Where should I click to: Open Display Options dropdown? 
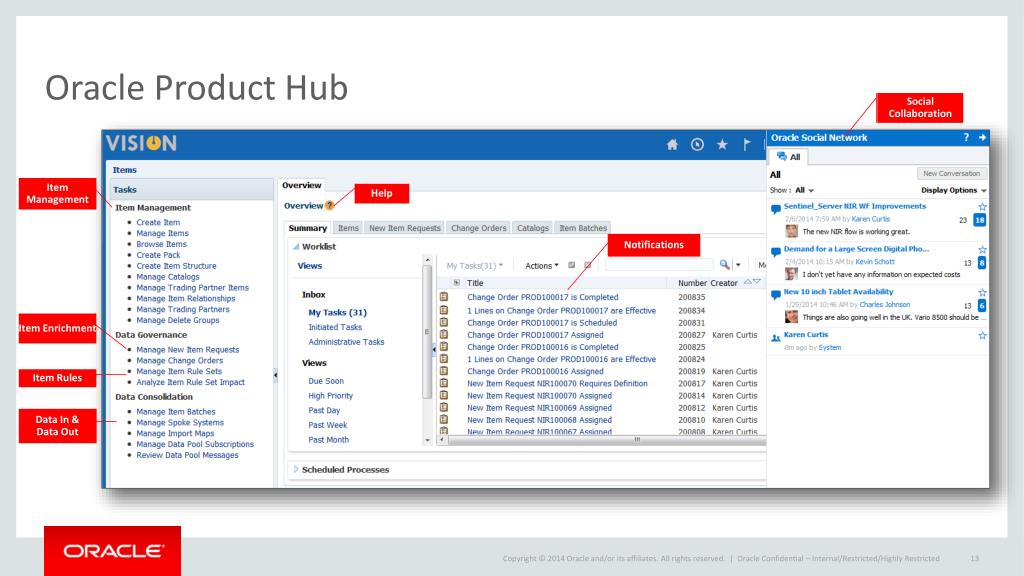953,190
